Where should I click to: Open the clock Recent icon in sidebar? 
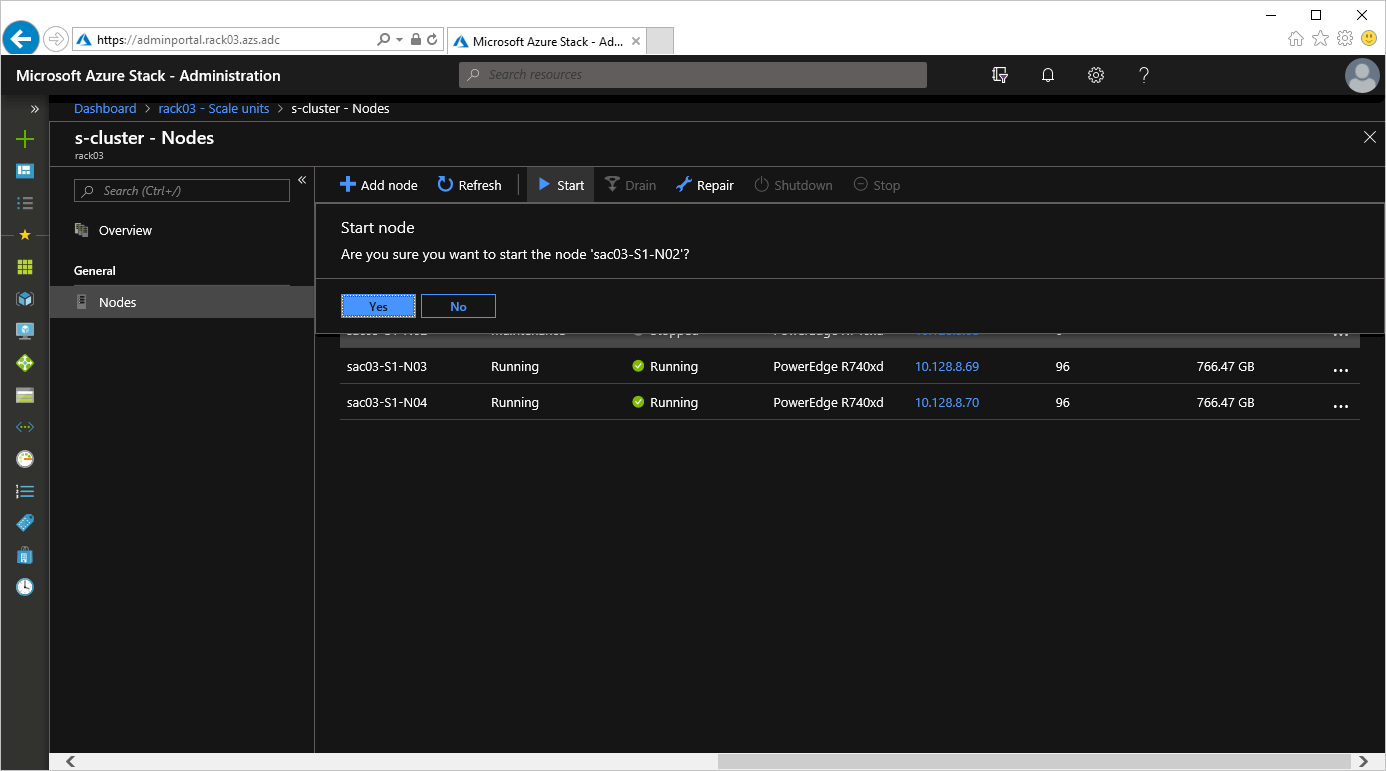tap(25, 587)
